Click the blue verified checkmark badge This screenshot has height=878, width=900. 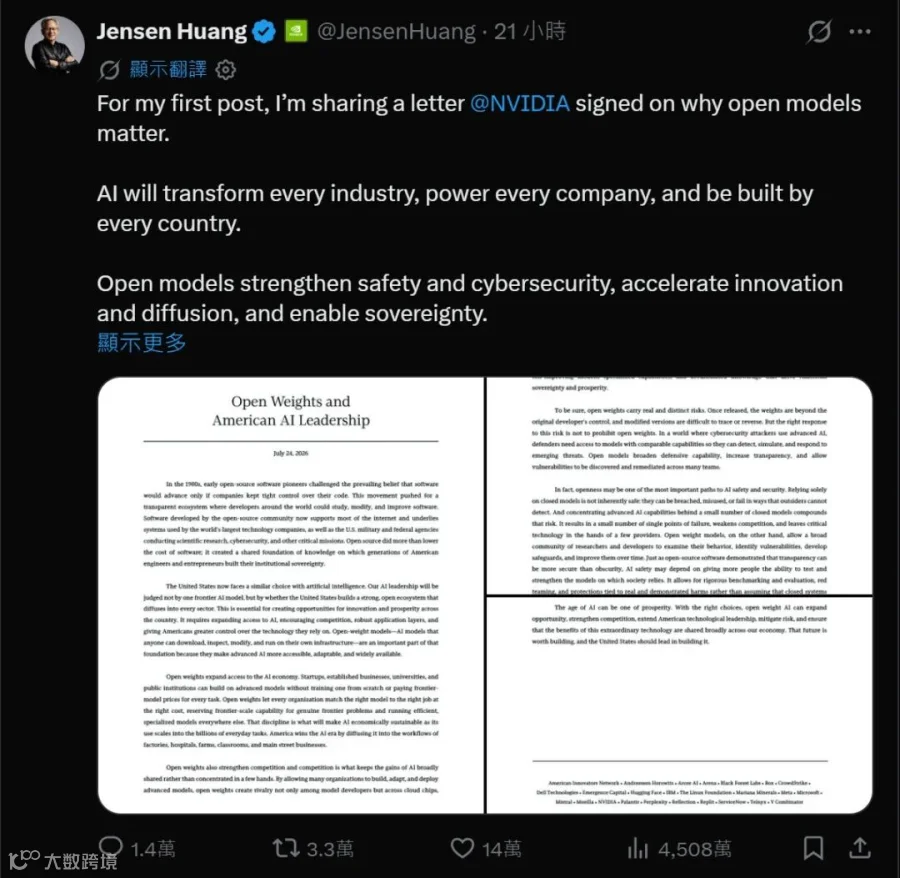(x=265, y=32)
